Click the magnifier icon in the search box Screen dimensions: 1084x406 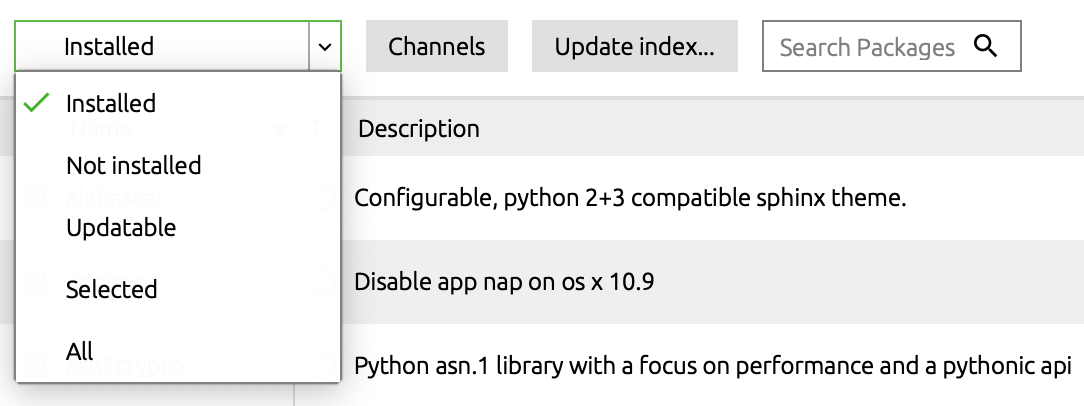click(985, 46)
